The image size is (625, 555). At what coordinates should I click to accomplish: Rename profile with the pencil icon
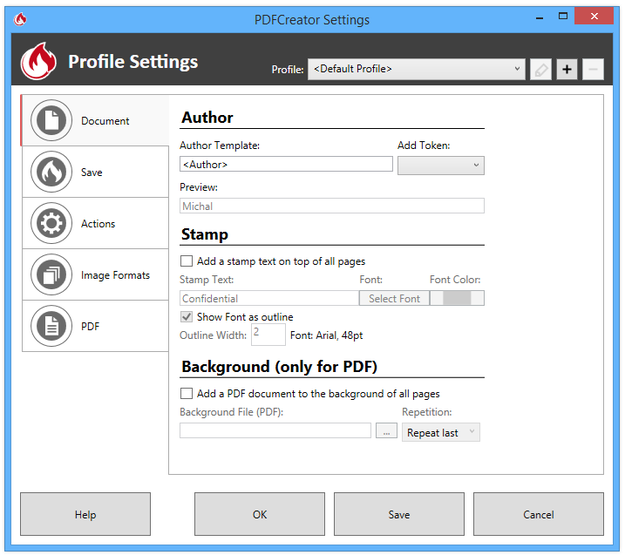541,69
